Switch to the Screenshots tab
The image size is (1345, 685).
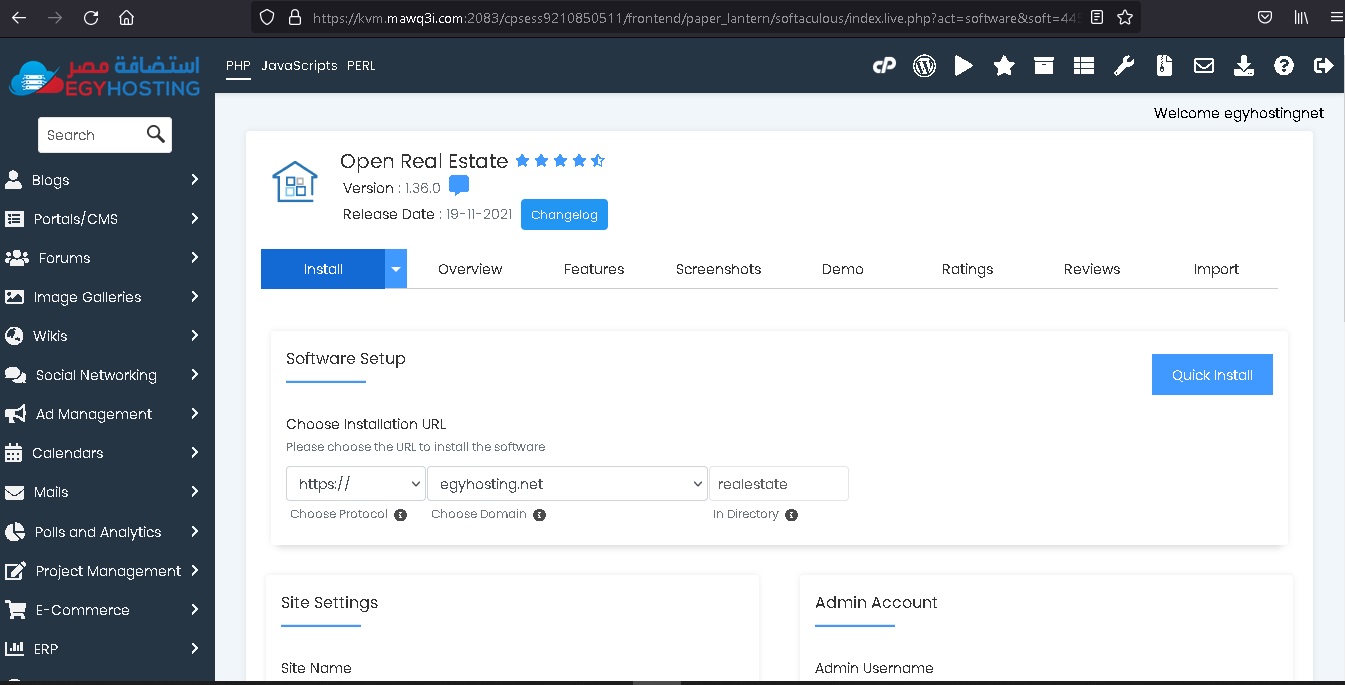(718, 269)
